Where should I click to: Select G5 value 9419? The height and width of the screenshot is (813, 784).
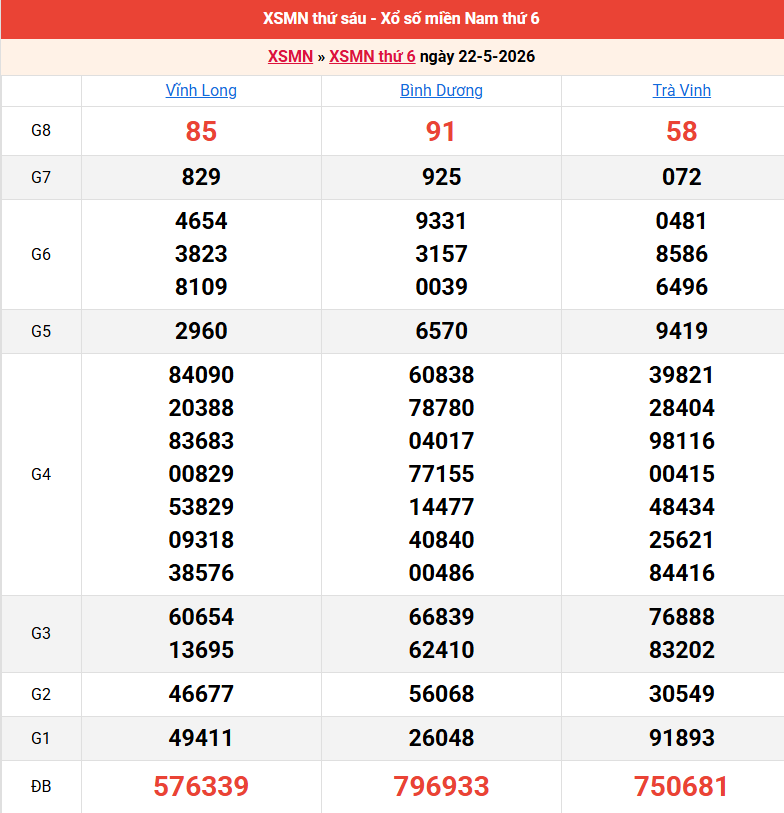click(681, 331)
